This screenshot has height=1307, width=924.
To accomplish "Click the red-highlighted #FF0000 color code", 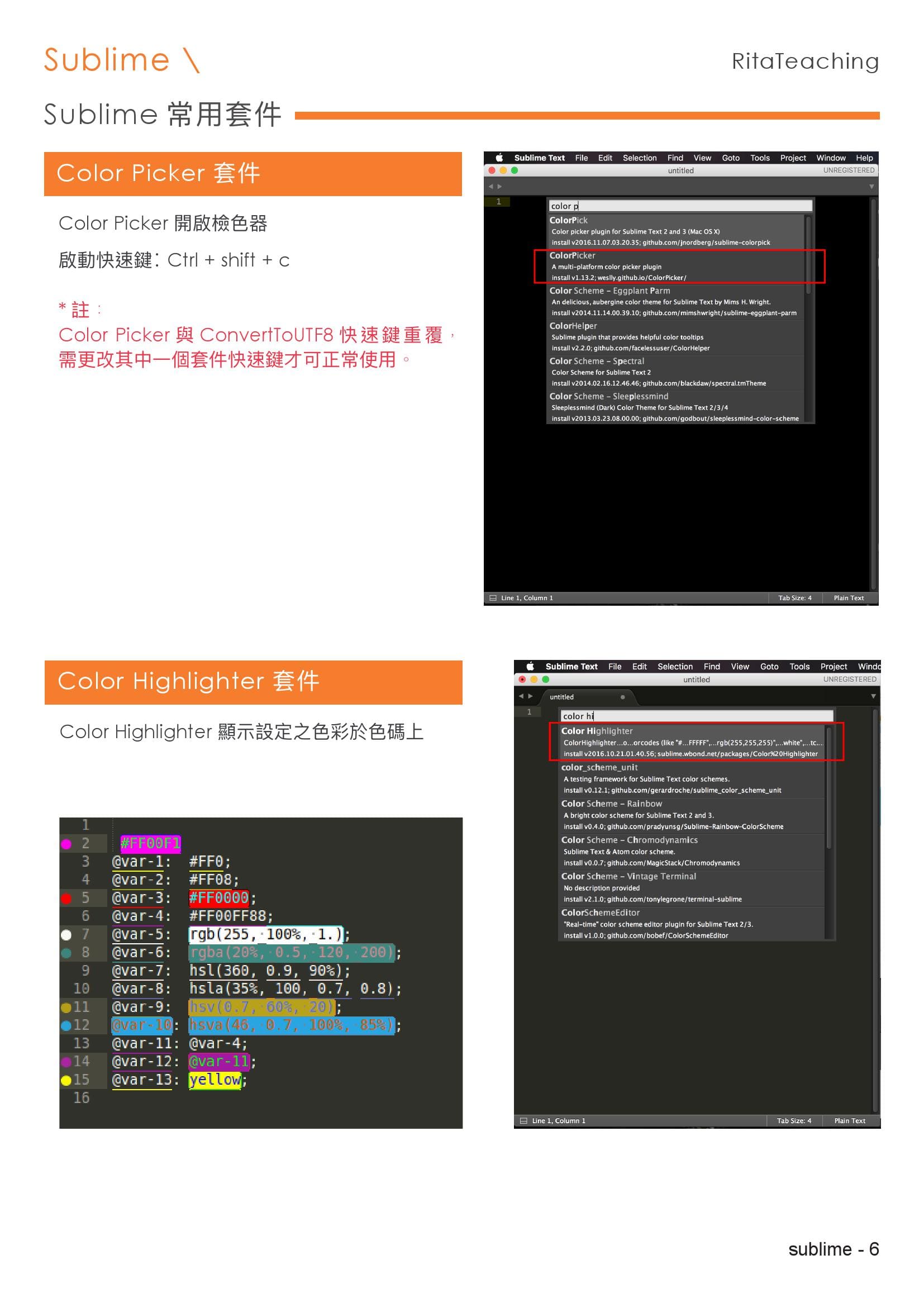I will (x=219, y=898).
